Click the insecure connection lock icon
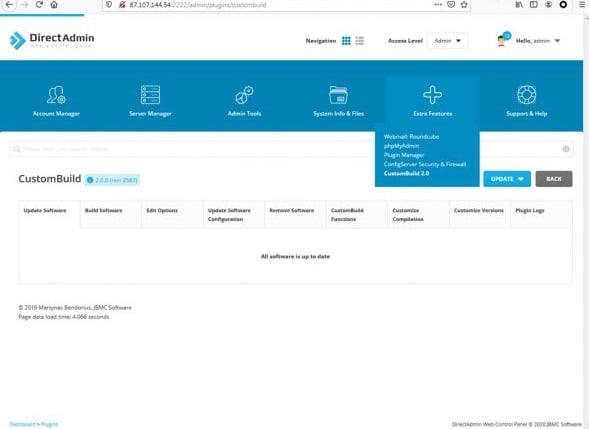Viewport: 589px width, 429px height. (x=121, y=5)
